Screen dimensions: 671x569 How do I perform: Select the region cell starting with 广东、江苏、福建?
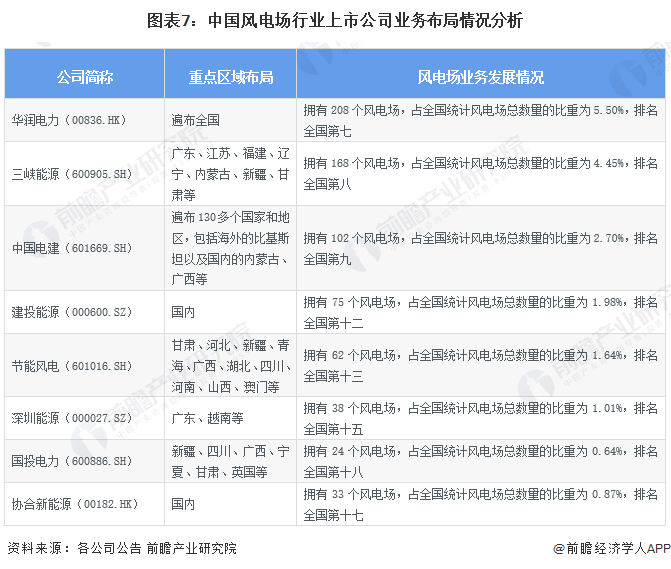(231, 174)
